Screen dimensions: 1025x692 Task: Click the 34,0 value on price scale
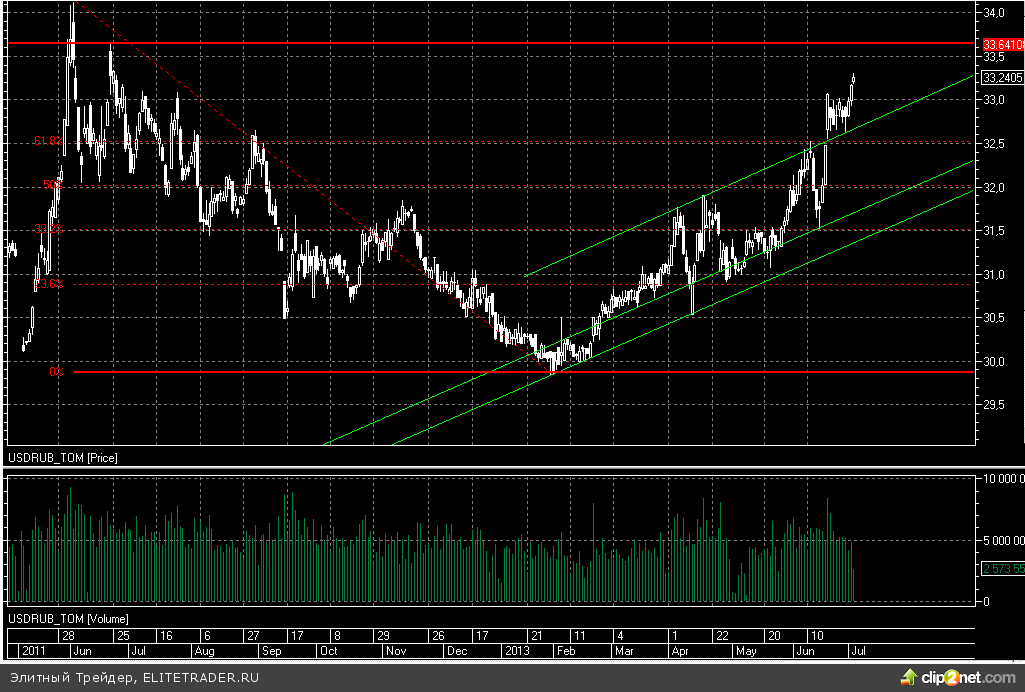(x=995, y=13)
